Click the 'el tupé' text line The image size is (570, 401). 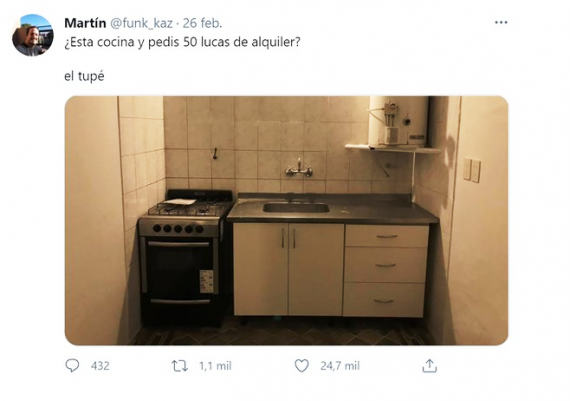coord(84,76)
